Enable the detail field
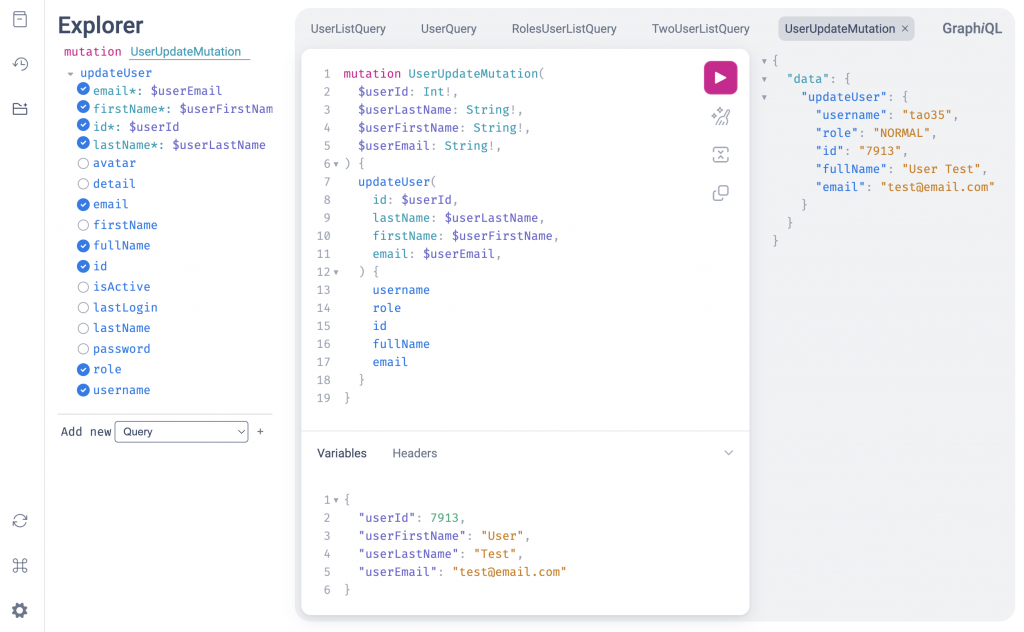This screenshot has height=632, width=1024. point(83,184)
